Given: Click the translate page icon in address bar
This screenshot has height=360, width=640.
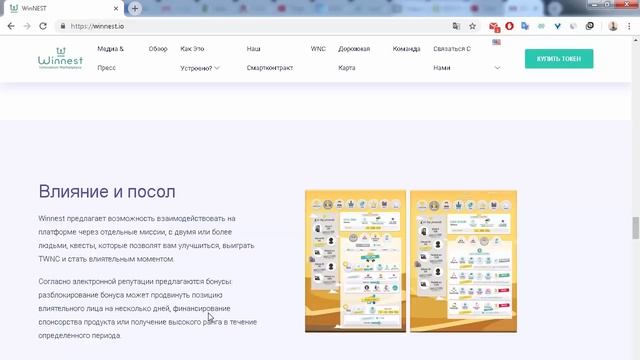Looking at the screenshot, I should 456,26.
